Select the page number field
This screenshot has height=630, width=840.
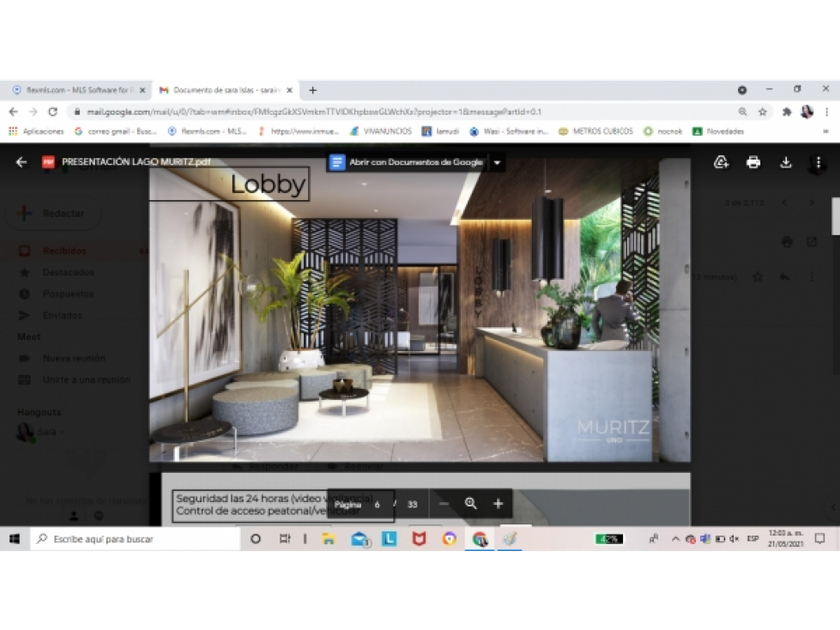(377, 504)
